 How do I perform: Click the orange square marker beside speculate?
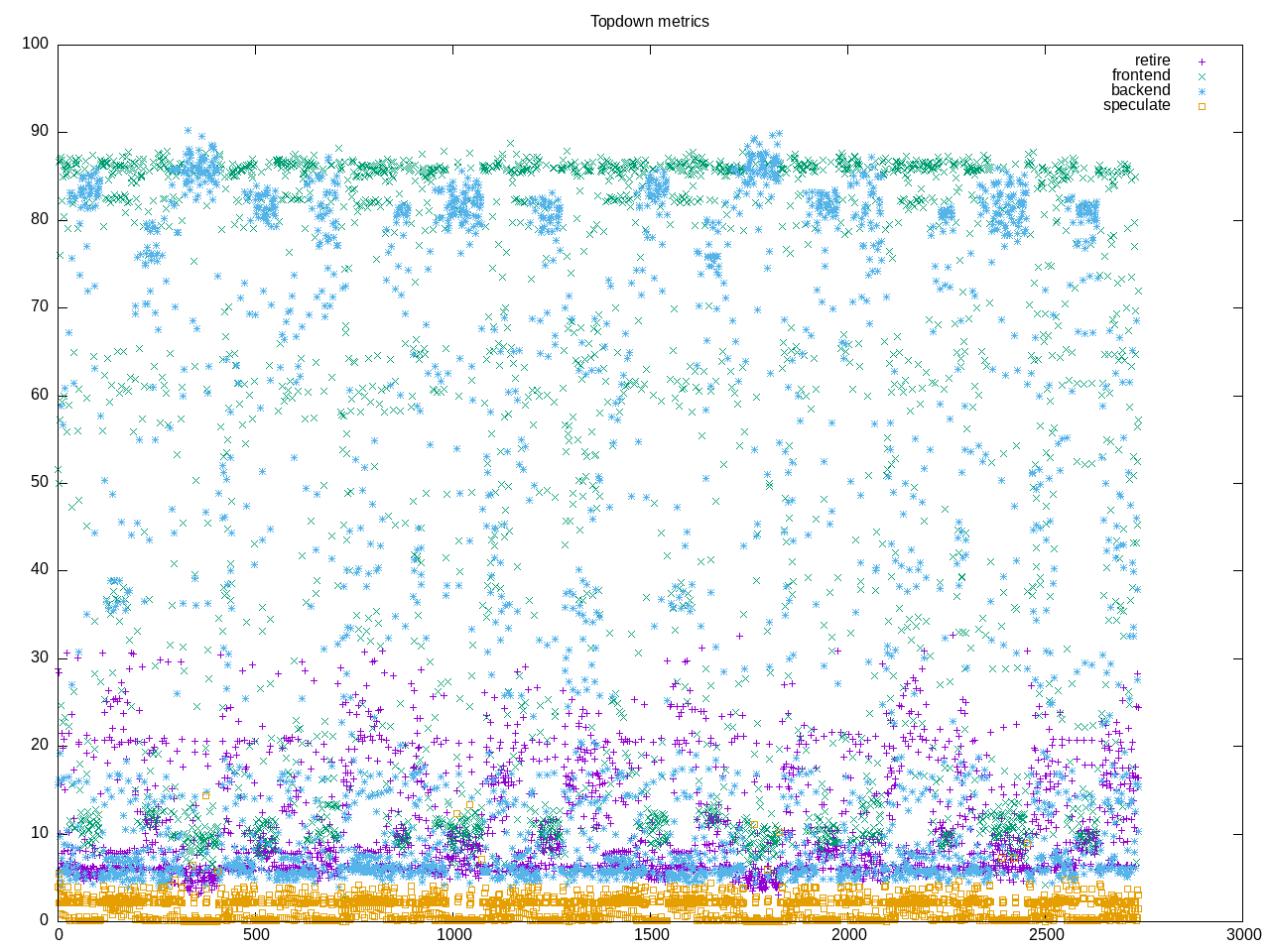[1202, 106]
